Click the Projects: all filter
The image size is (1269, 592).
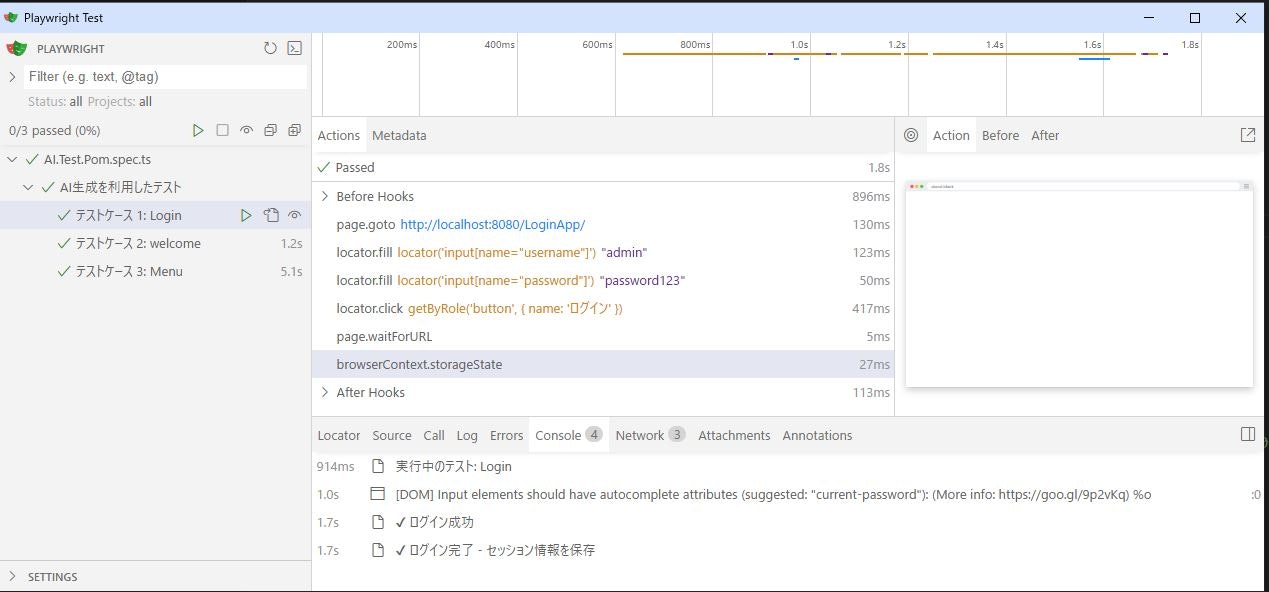coord(120,101)
